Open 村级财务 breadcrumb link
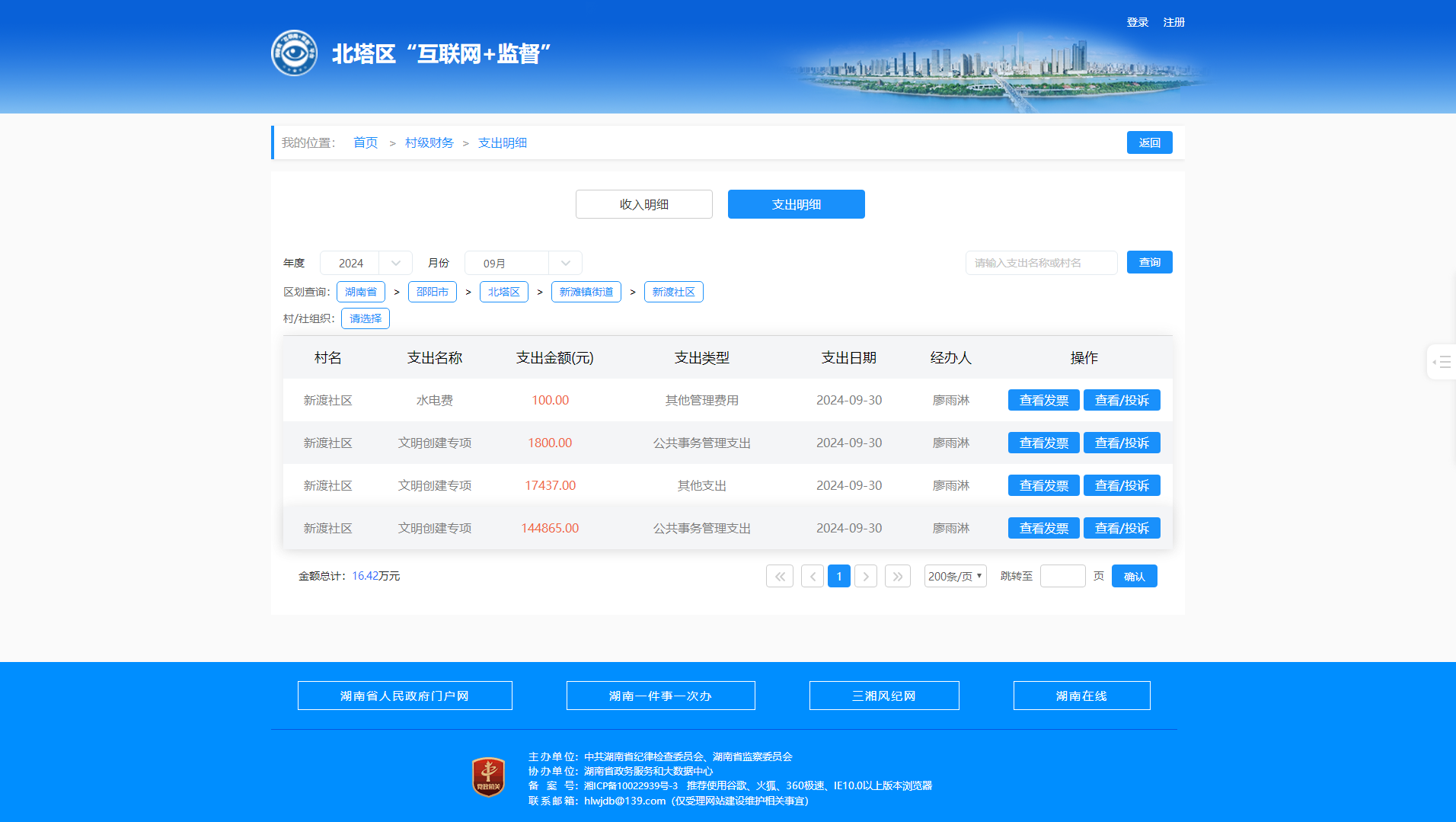Screen dimensions: 1456x822 [429, 143]
